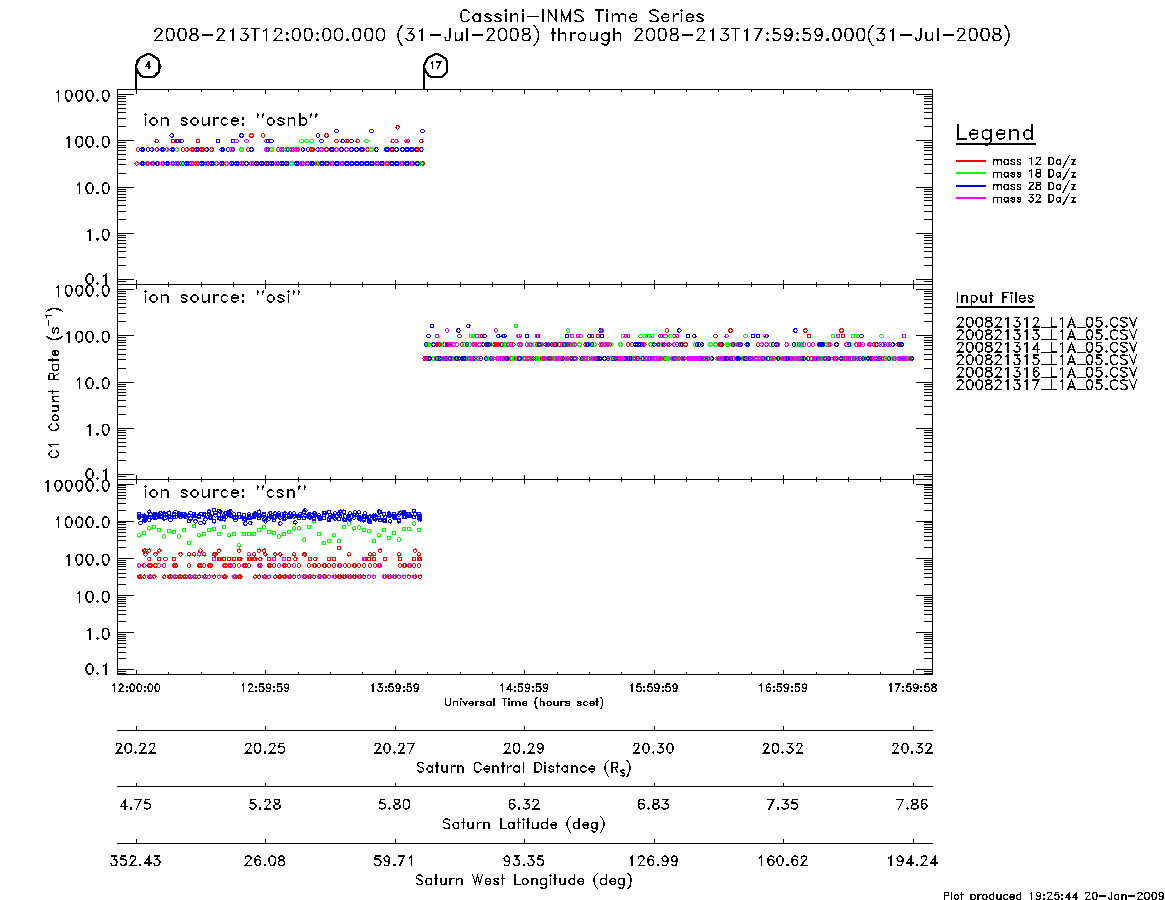Viewport: 1165px width, 900px height.
Task: Click the blue mass 28 Da/z legend line
Action: pyautogui.click(x=970, y=187)
